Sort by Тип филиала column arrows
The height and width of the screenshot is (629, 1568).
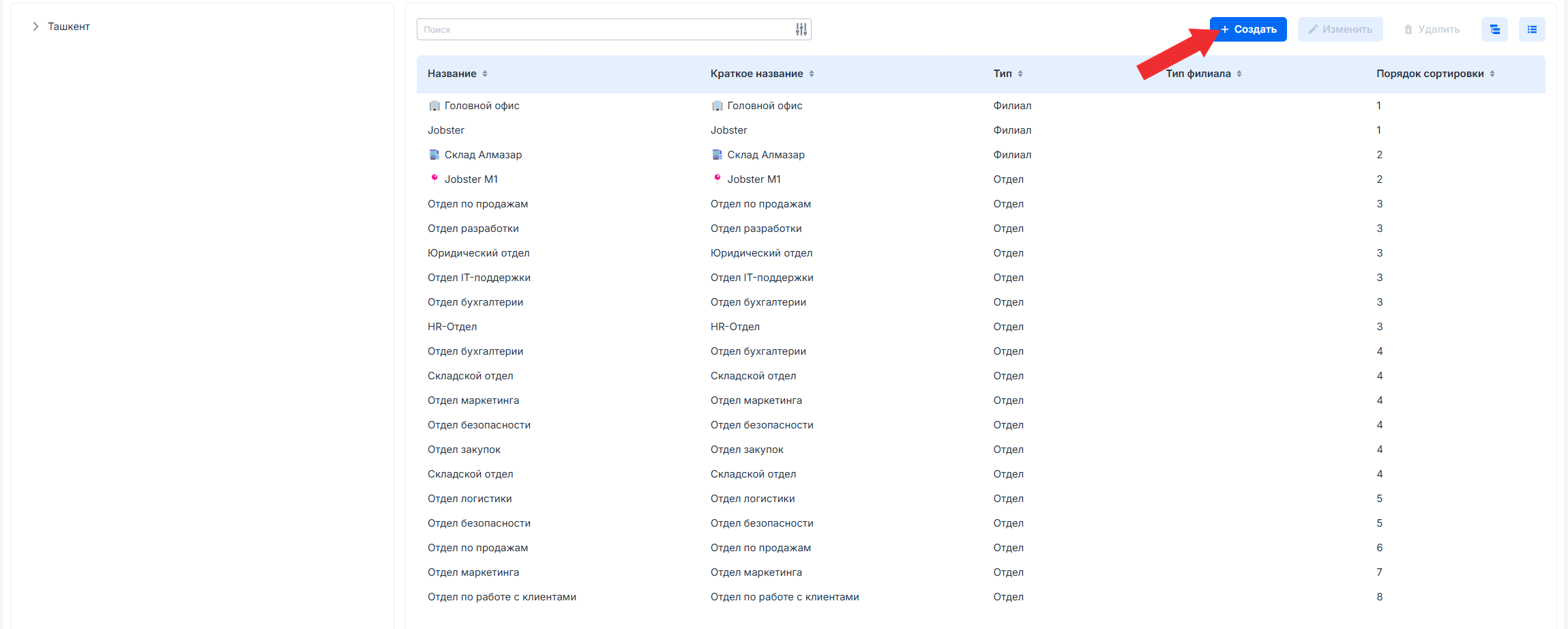[x=1239, y=74]
